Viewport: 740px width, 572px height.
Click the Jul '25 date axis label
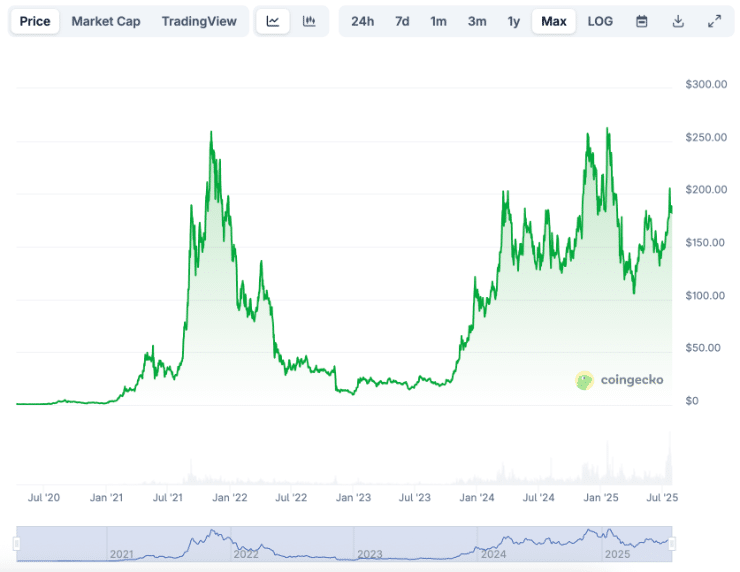click(x=662, y=497)
